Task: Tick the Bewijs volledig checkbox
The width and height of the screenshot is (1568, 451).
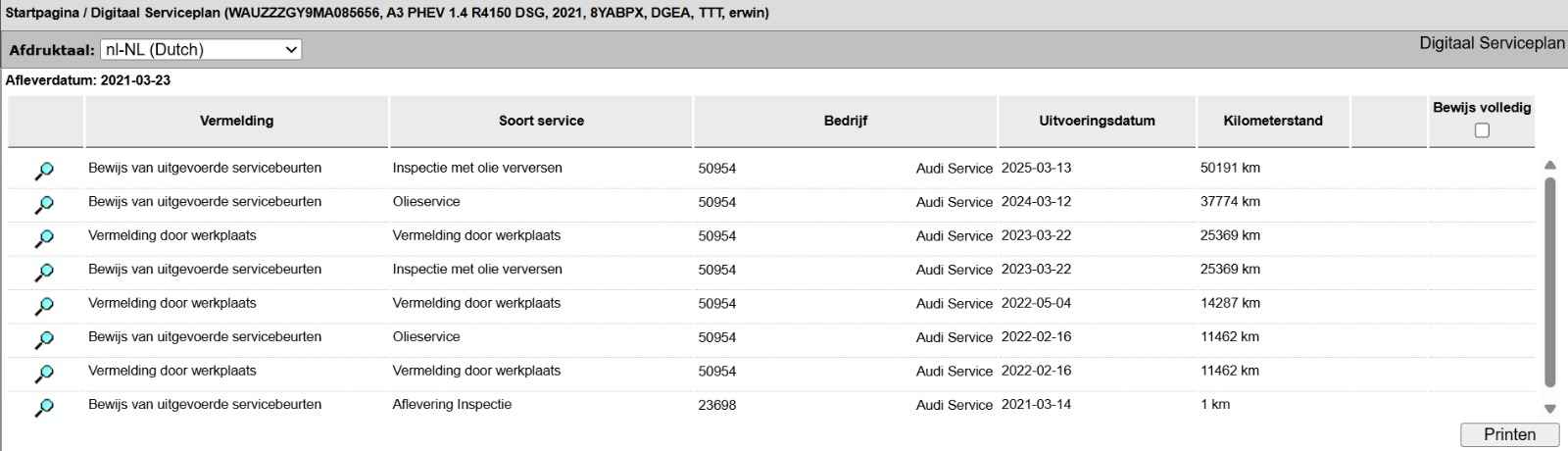Action: click(1482, 130)
